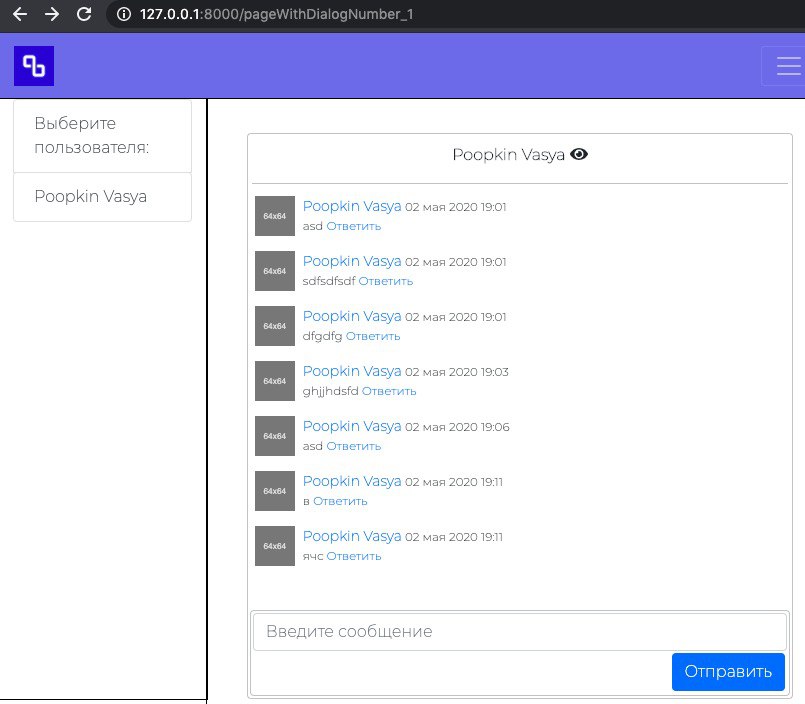Open avatar of 'dfgdfg' message

pyautogui.click(x=275, y=326)
